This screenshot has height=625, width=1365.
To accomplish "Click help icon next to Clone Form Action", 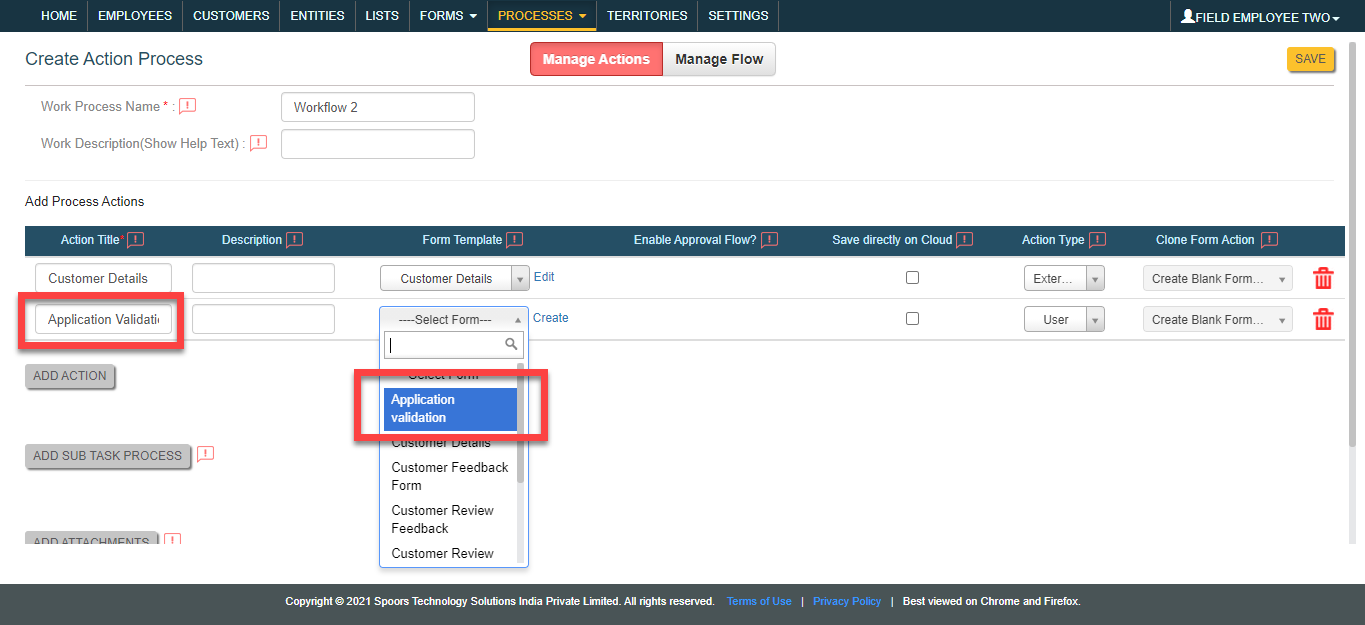I will pos(1269,240).
